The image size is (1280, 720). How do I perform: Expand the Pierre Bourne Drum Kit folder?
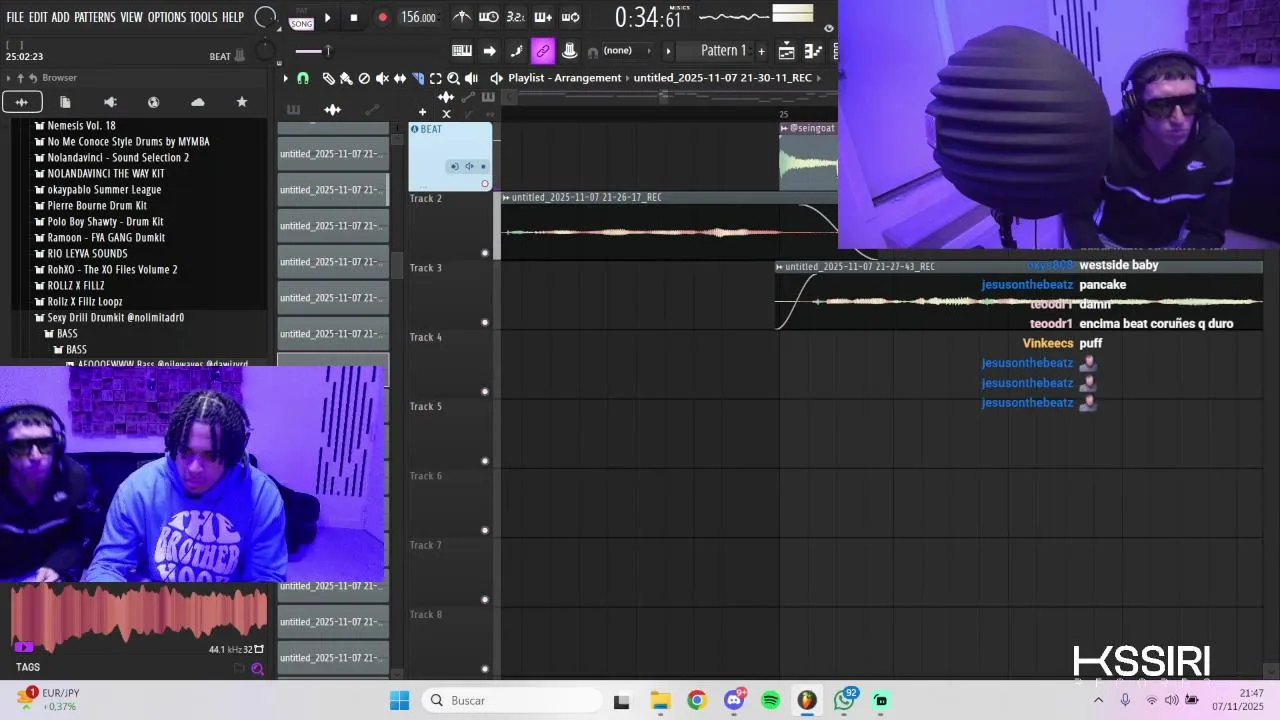(x=90, y=206)
